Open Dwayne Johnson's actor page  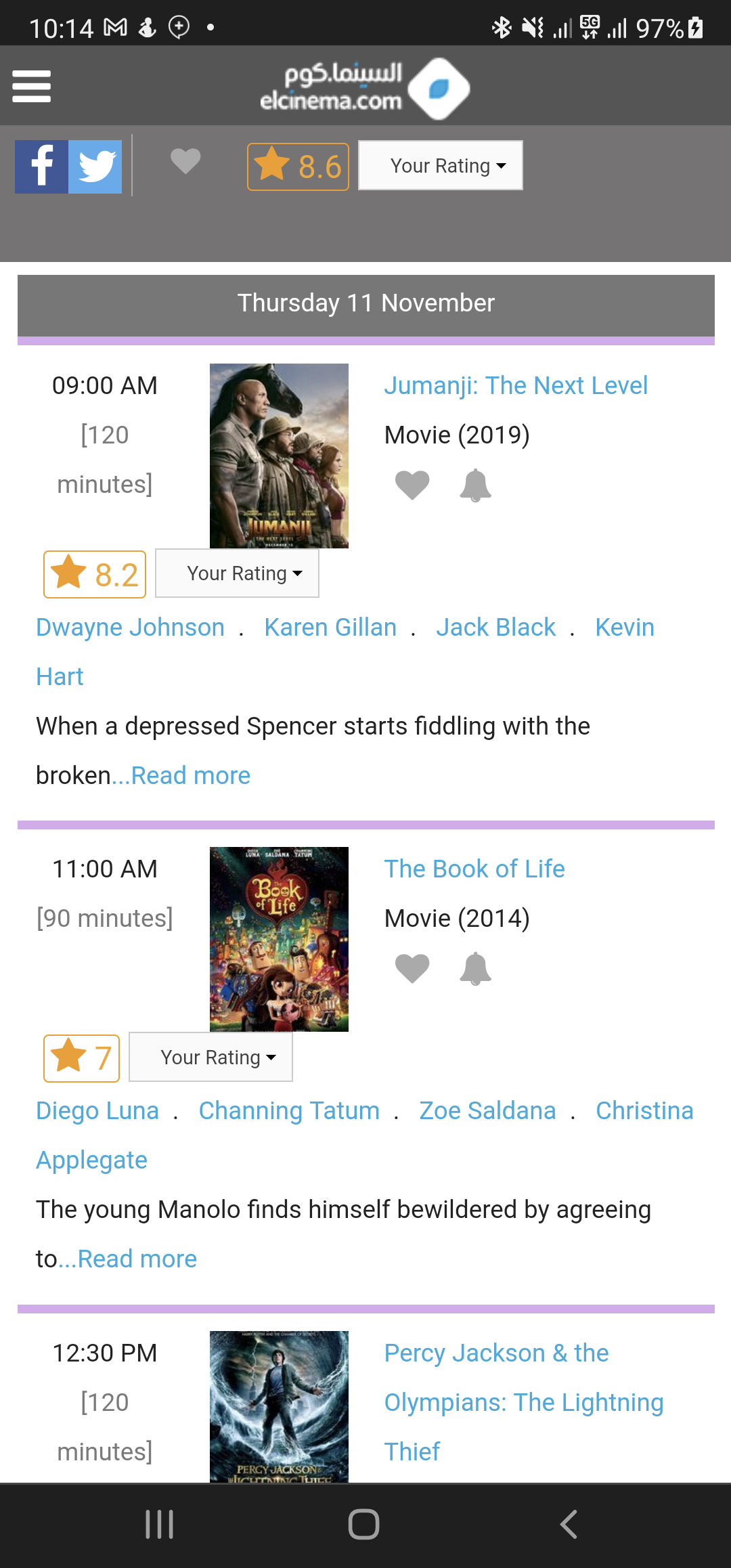click(x=131, y=627)
